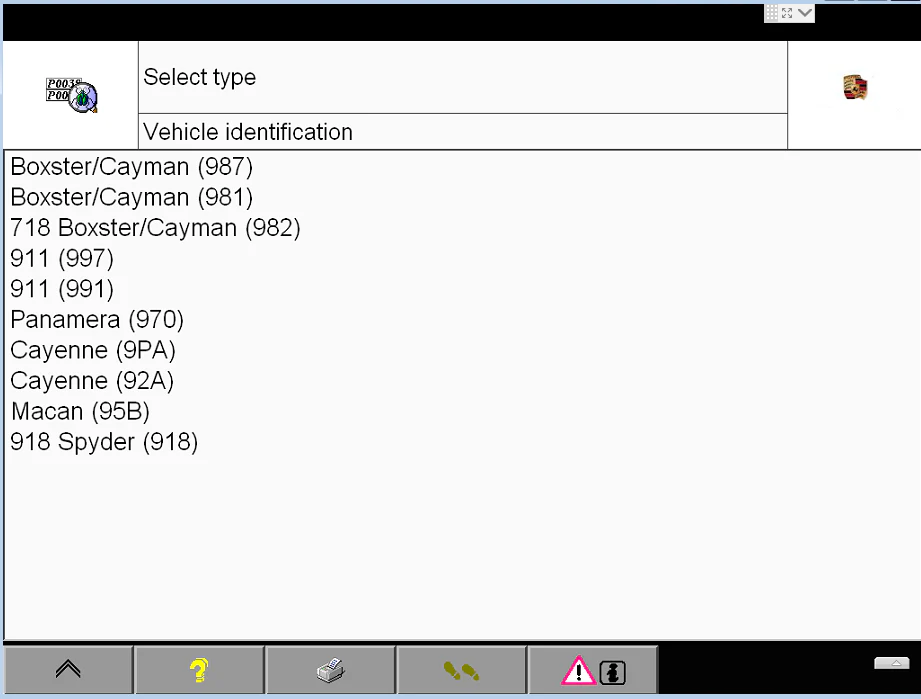Click the dotted grid handle icon
This screenshot has height=699, width=921.
pyautogui.click(x=771, y=13)
